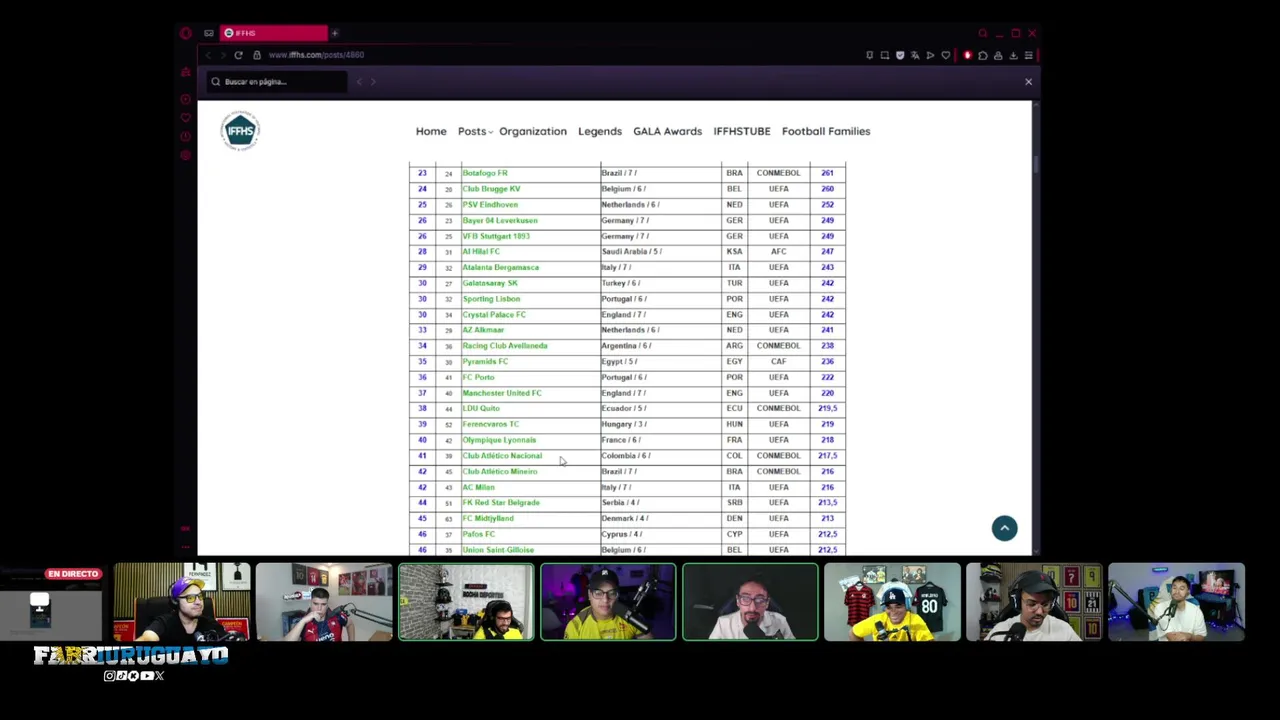Open the Al Hilal FC link
This screenshot has width=1280, height=720.
[481, 252]
